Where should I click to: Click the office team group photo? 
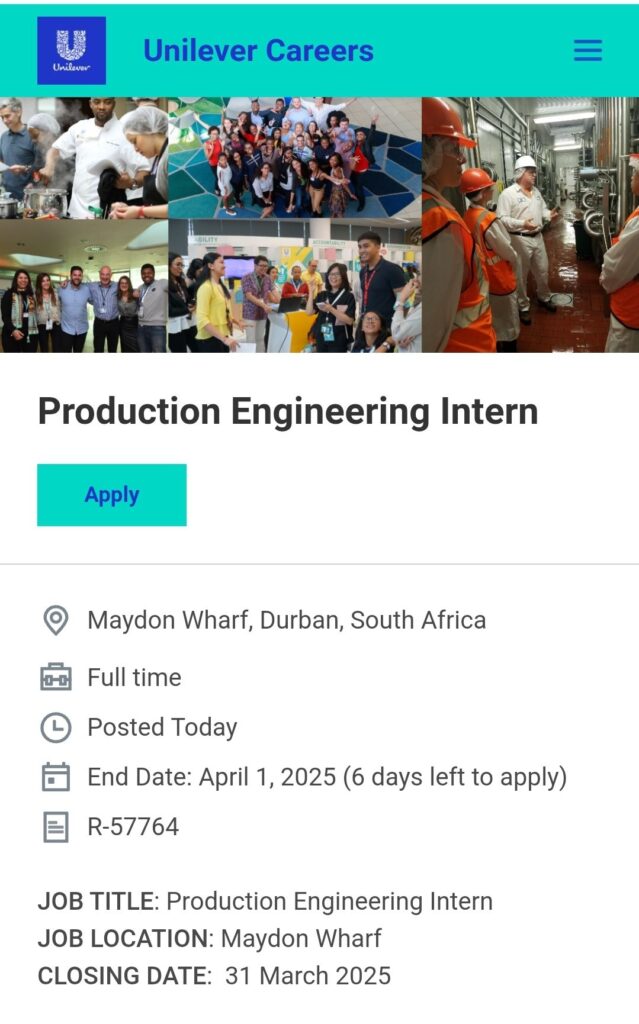(84, 286)
